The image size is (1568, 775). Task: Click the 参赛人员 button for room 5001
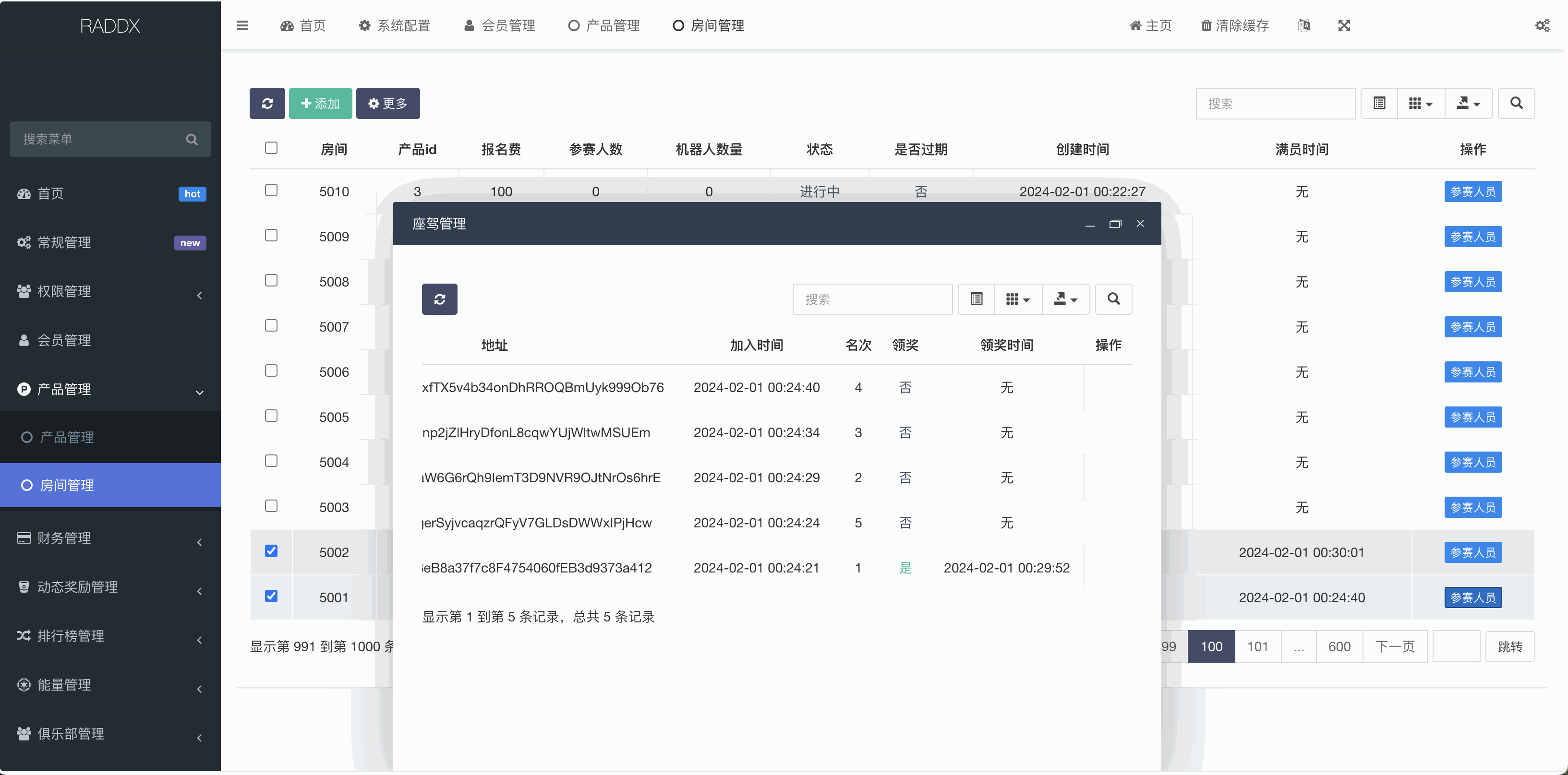[1472, 597]
